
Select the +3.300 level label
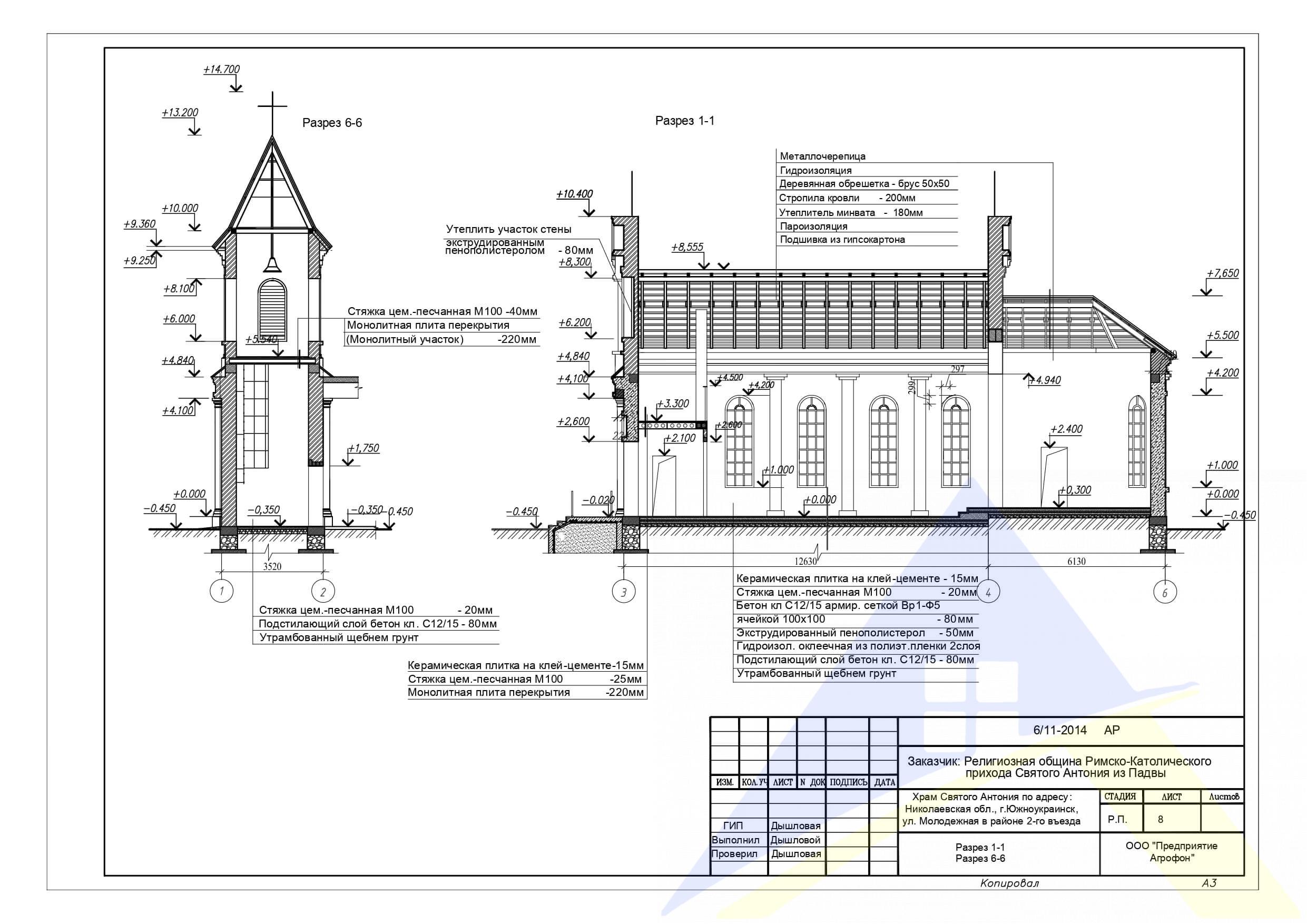(x=673, y=404)
